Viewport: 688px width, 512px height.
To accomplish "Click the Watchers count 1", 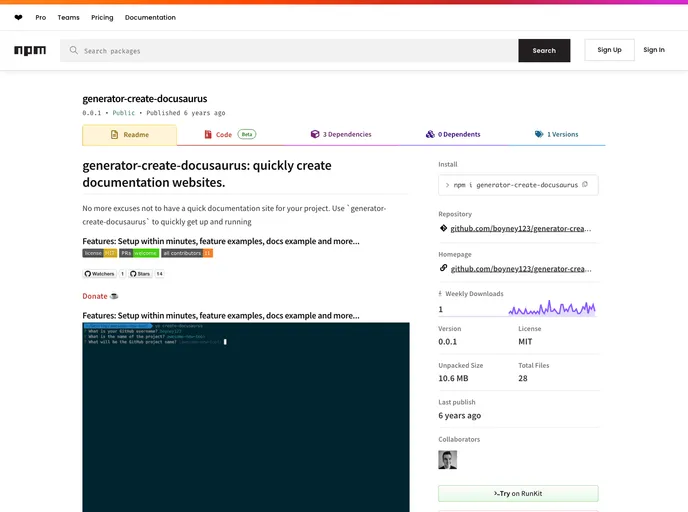I will tap(122, 274).
